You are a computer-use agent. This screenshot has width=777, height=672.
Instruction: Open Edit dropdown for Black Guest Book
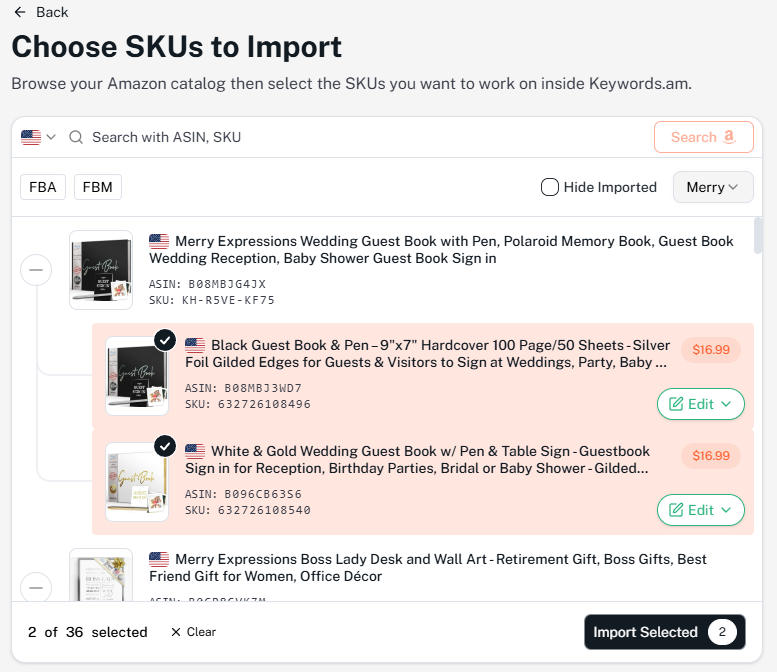[x=700, y=404]
